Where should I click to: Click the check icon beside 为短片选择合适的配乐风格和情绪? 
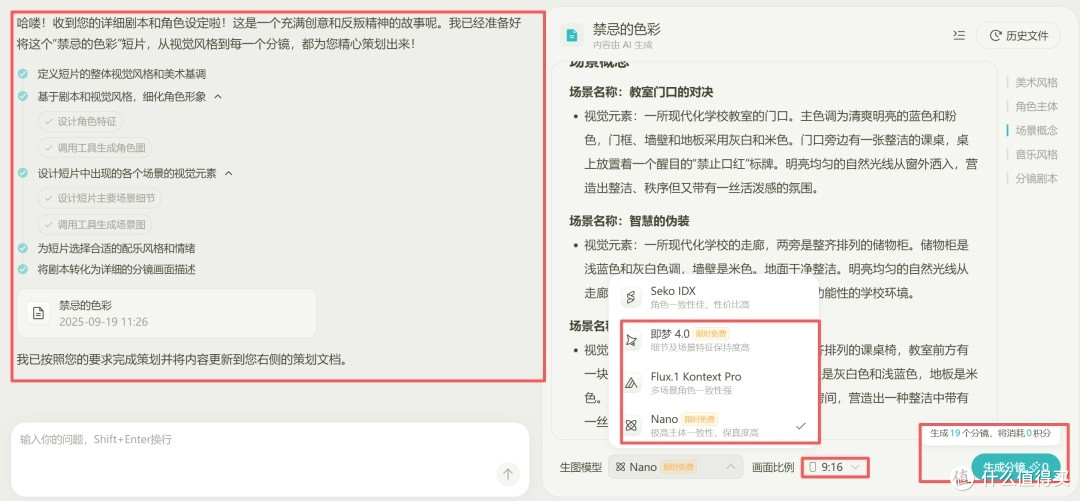click(x=23, y=248)
